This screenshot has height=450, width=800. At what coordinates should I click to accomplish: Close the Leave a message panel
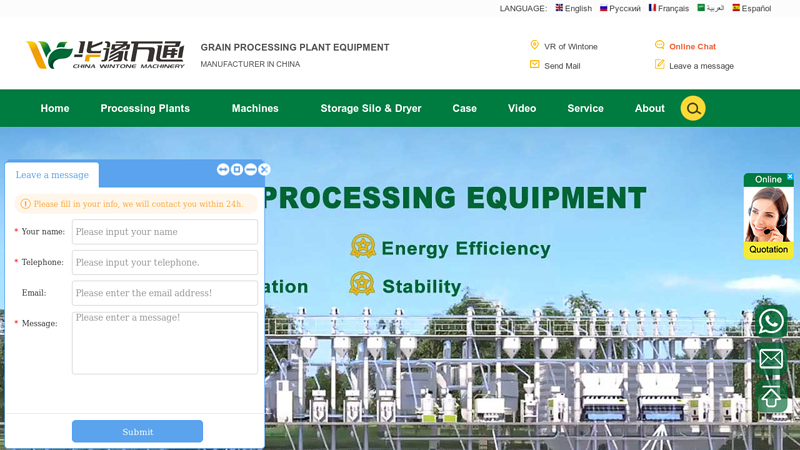click(x=264, y=169)
